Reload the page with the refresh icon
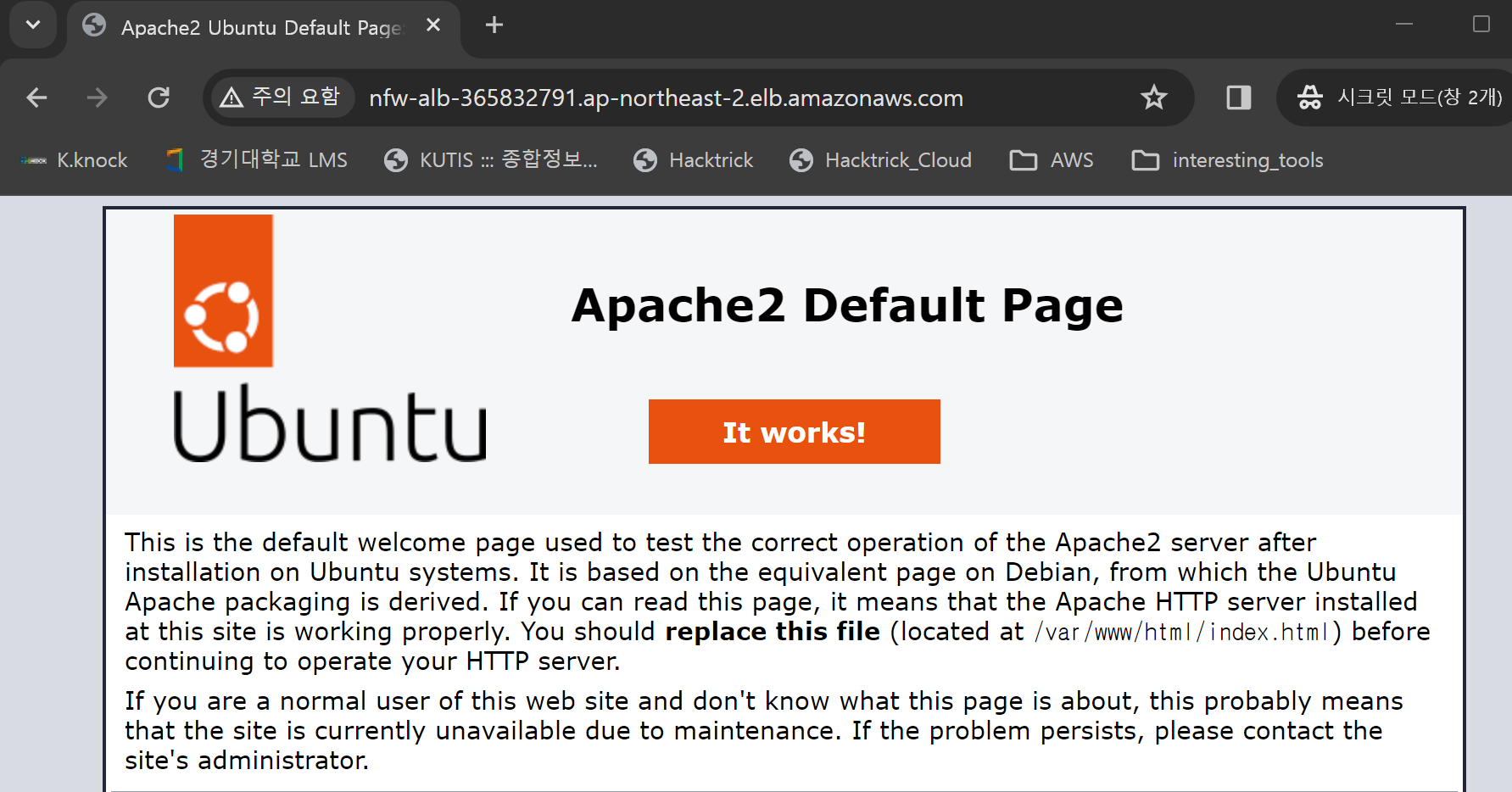 (159, 98)
